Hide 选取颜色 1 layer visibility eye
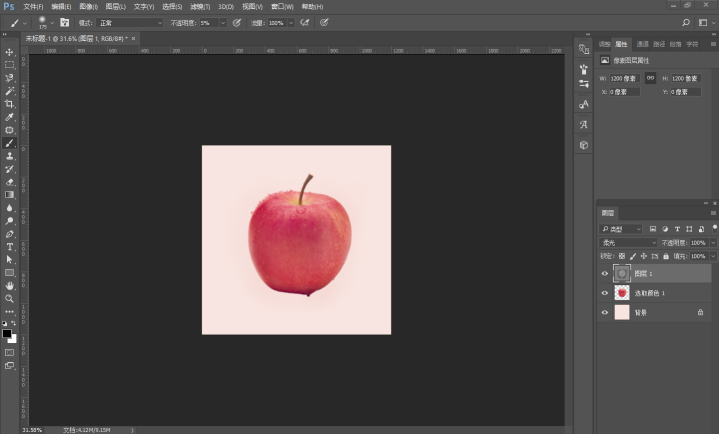719x434 pixels. point(604,293)
